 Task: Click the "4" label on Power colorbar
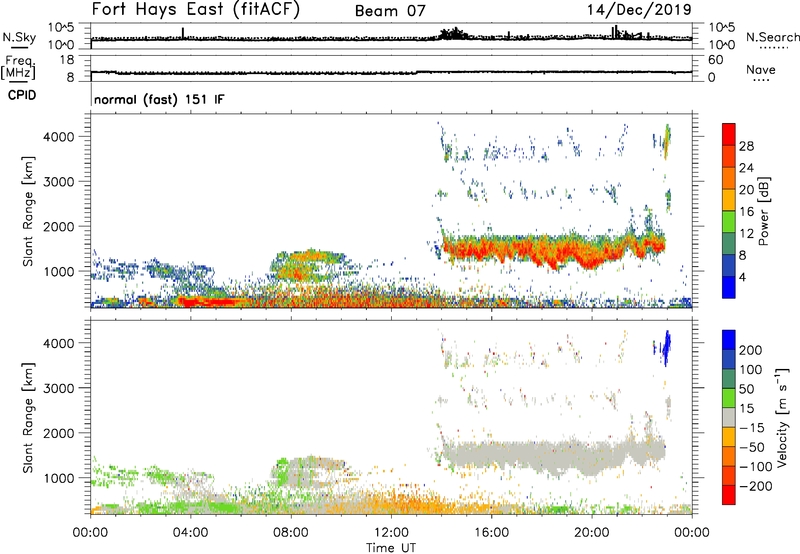coord(742,277)
